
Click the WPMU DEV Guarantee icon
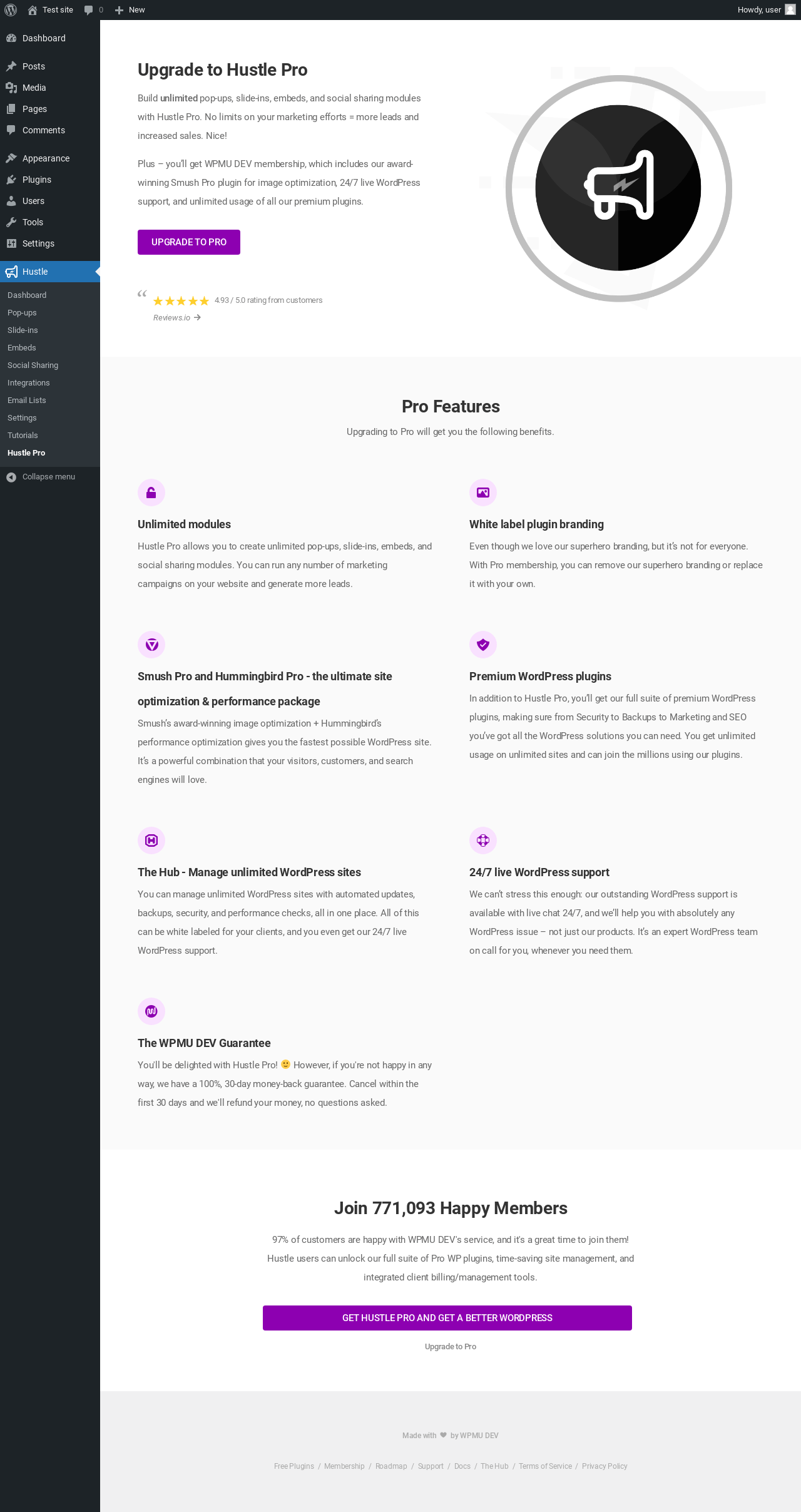tap(151, 1012)
